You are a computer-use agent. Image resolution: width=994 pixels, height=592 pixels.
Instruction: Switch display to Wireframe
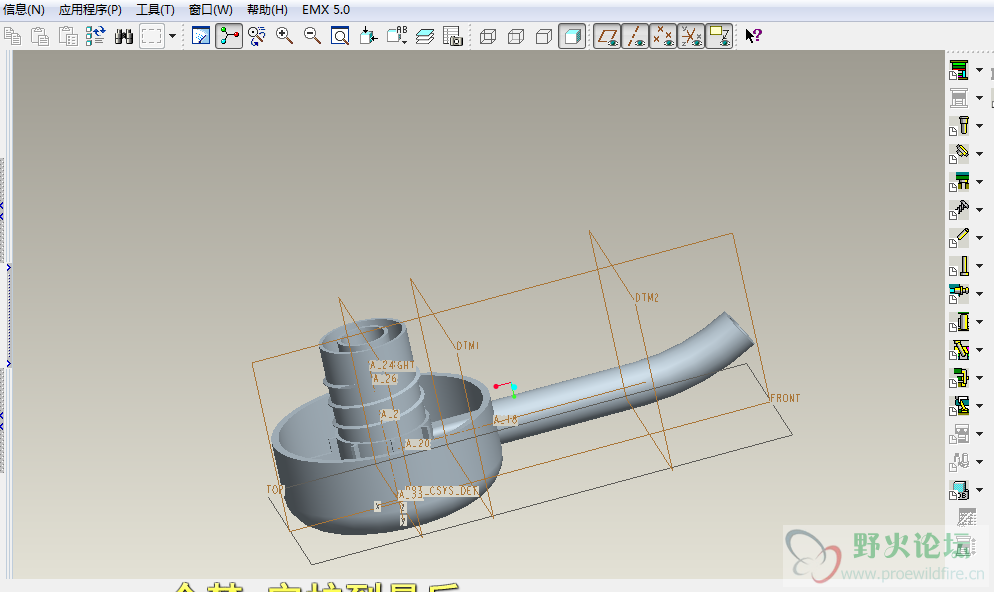[488, 36]
